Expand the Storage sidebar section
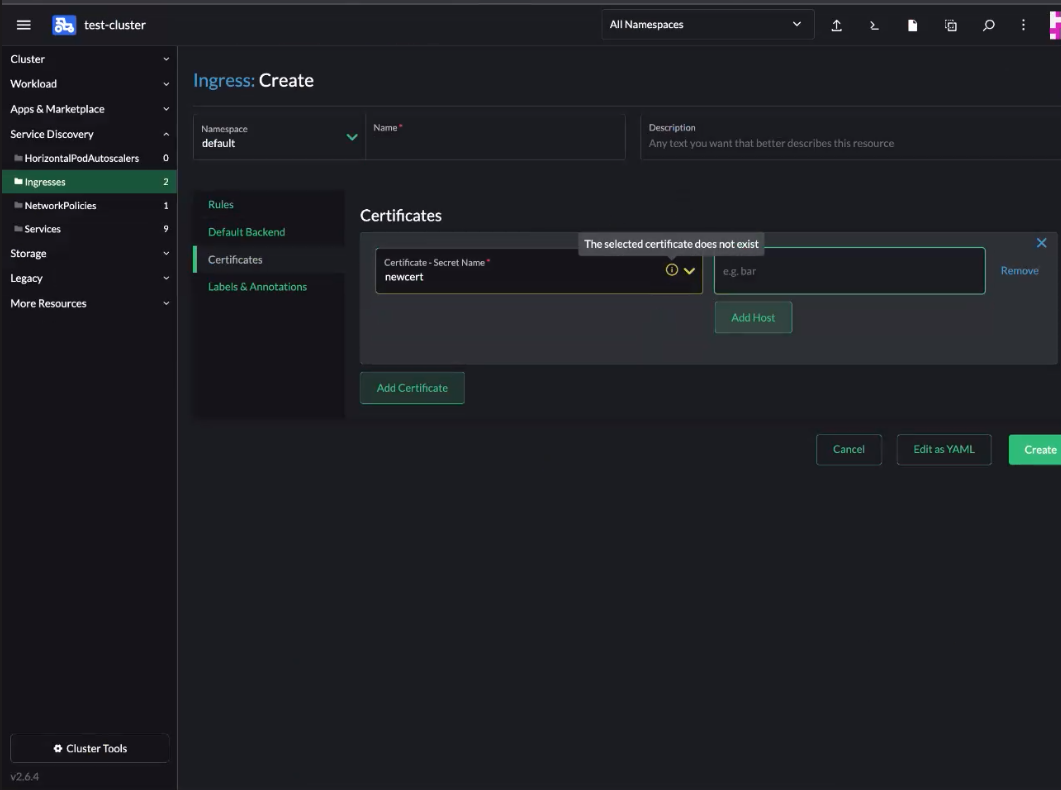 [x=89, y=253]
